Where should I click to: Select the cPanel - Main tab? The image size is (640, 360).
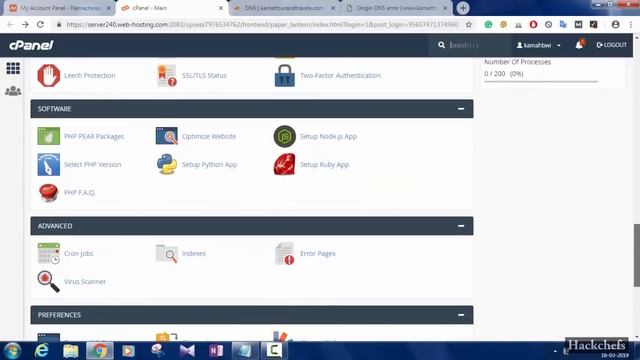click(x=171, y=8)
